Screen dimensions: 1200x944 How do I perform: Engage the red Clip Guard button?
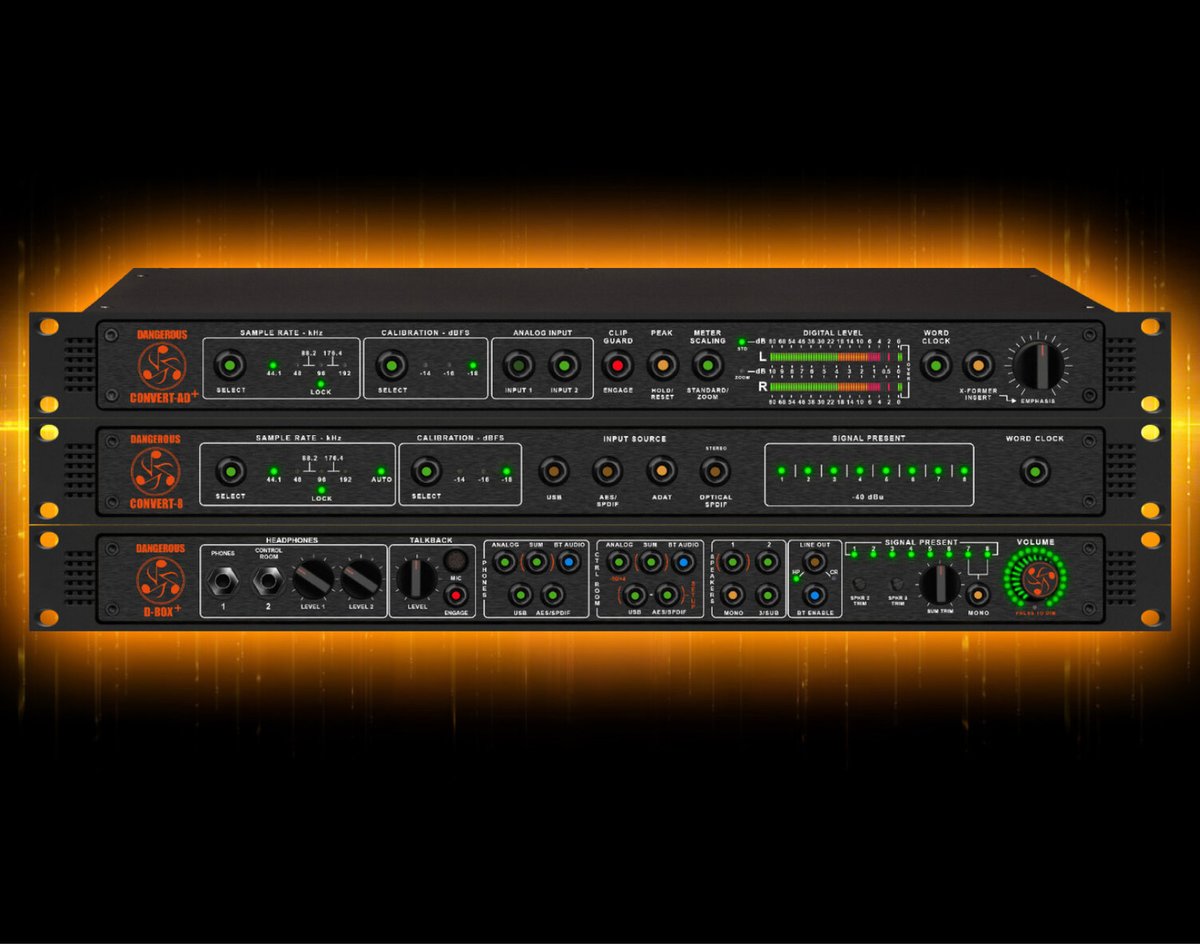coord(617,364)
